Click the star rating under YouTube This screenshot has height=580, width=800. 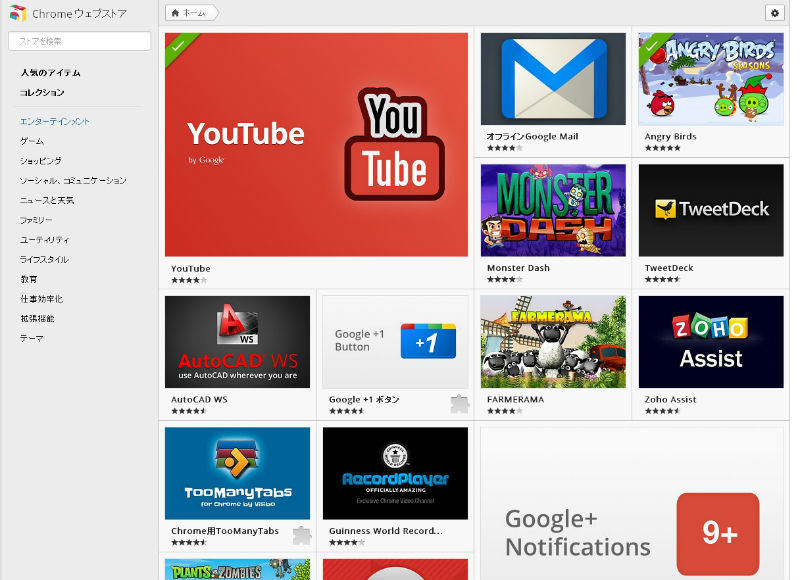coord(189,280)
